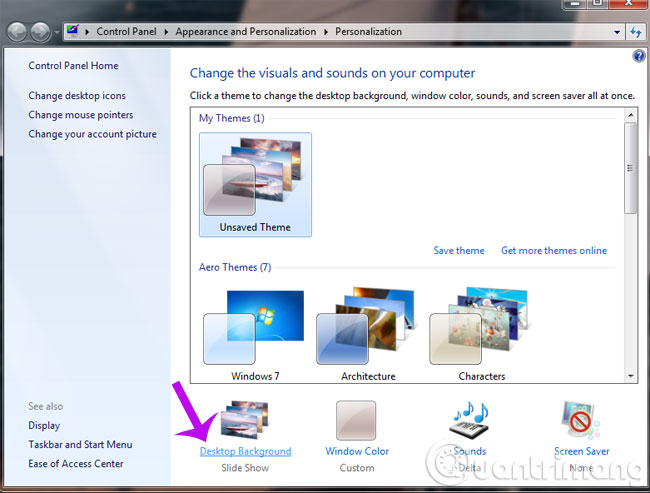Image resolution: width=650 pixels, height=493 pixels.
Task: Expand the arrow after Control Panel breadcrumb
Action: click(166, 32)
